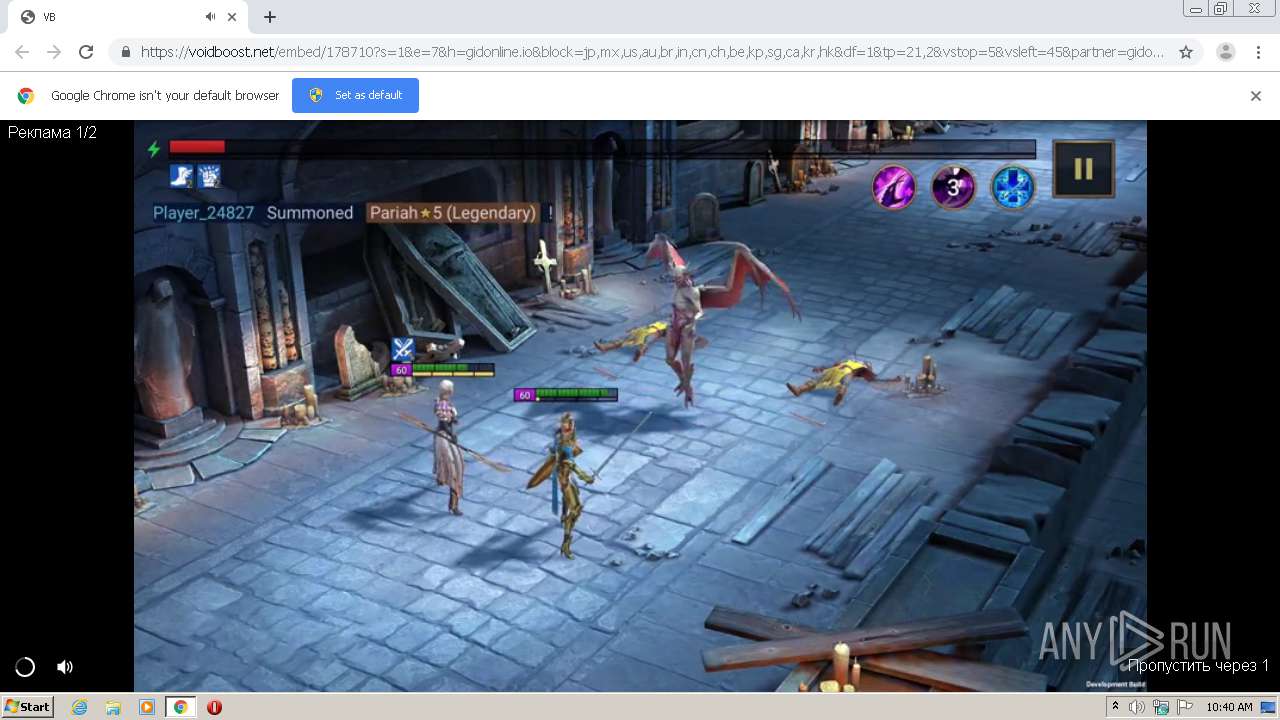The height and width of the screenshot is (720, 1280).
Task: Click the 10:40 AM taskbar clock
Action: pos(1229,707)
